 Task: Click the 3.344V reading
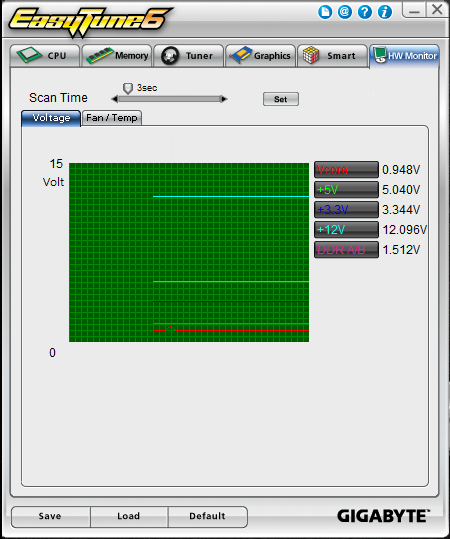coord(401,209)
